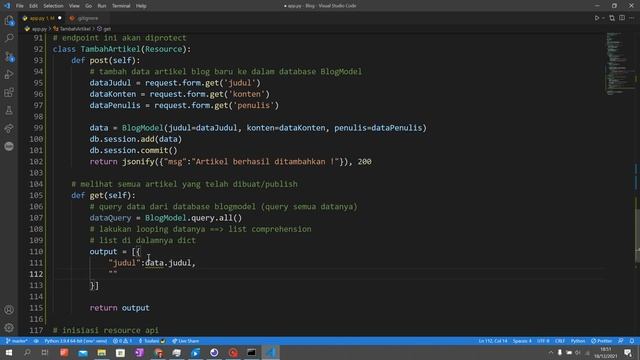
Task: Open the Run and Debug view
Action: [x=9, y=74]
